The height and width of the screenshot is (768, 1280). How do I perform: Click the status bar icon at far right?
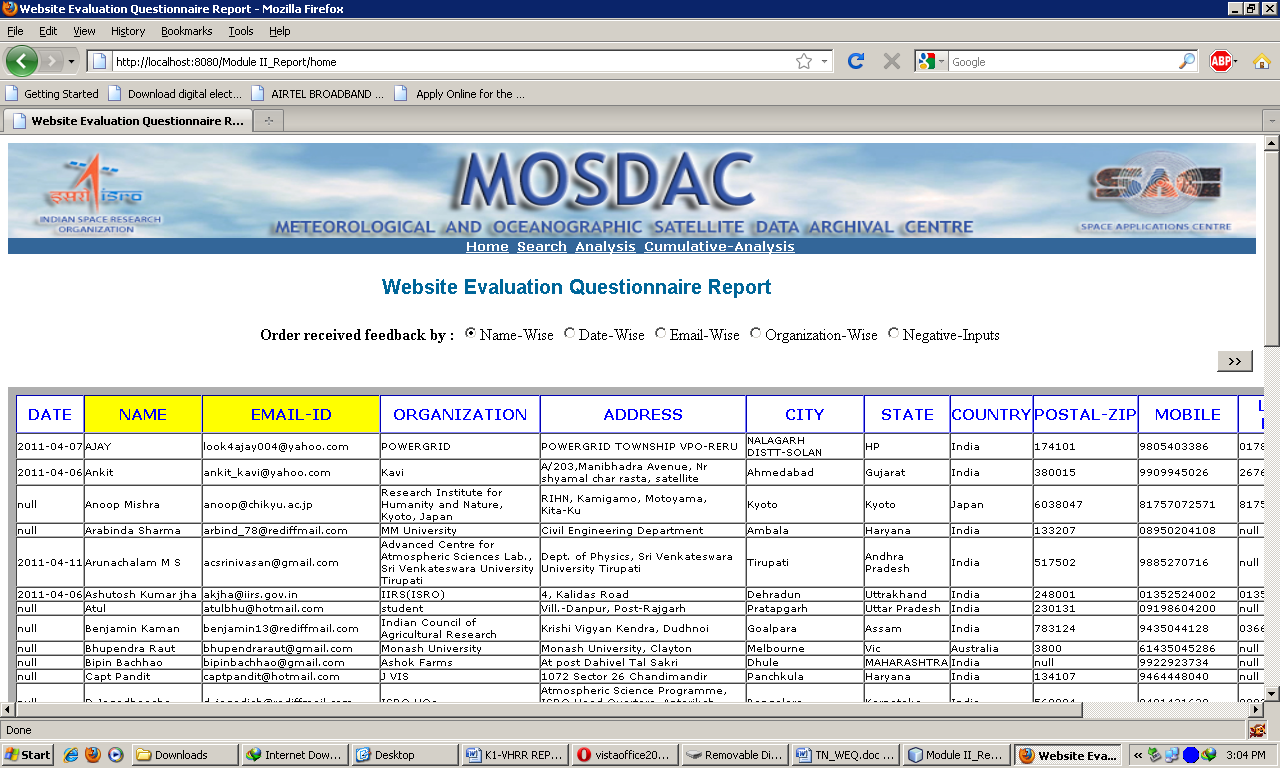[1257, 730]
